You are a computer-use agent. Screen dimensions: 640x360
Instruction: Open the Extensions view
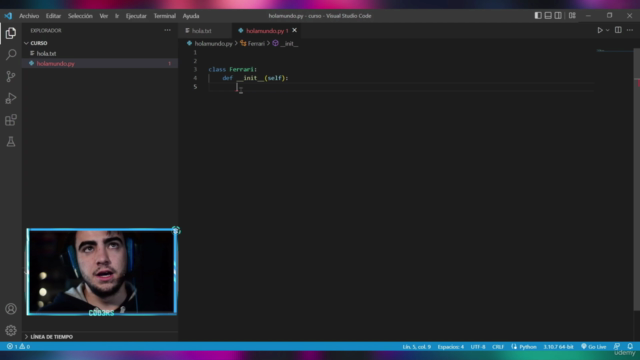pyautogui.click(x=11, y=120)
